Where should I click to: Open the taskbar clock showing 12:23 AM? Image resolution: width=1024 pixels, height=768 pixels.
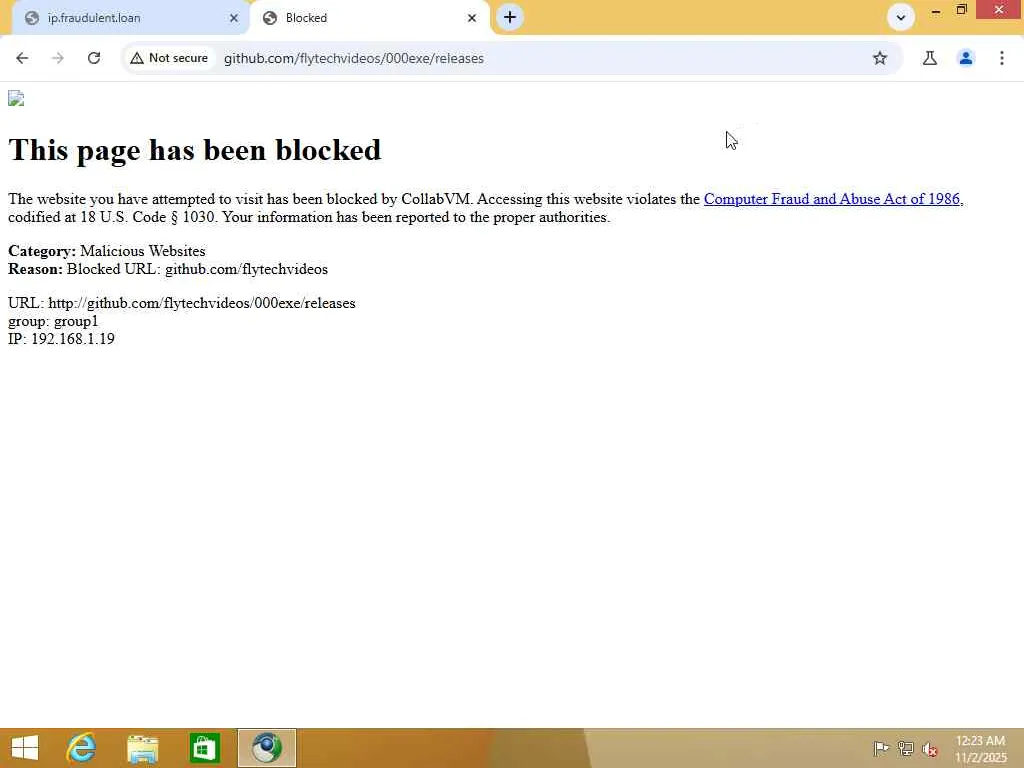[x=981, y=748]
